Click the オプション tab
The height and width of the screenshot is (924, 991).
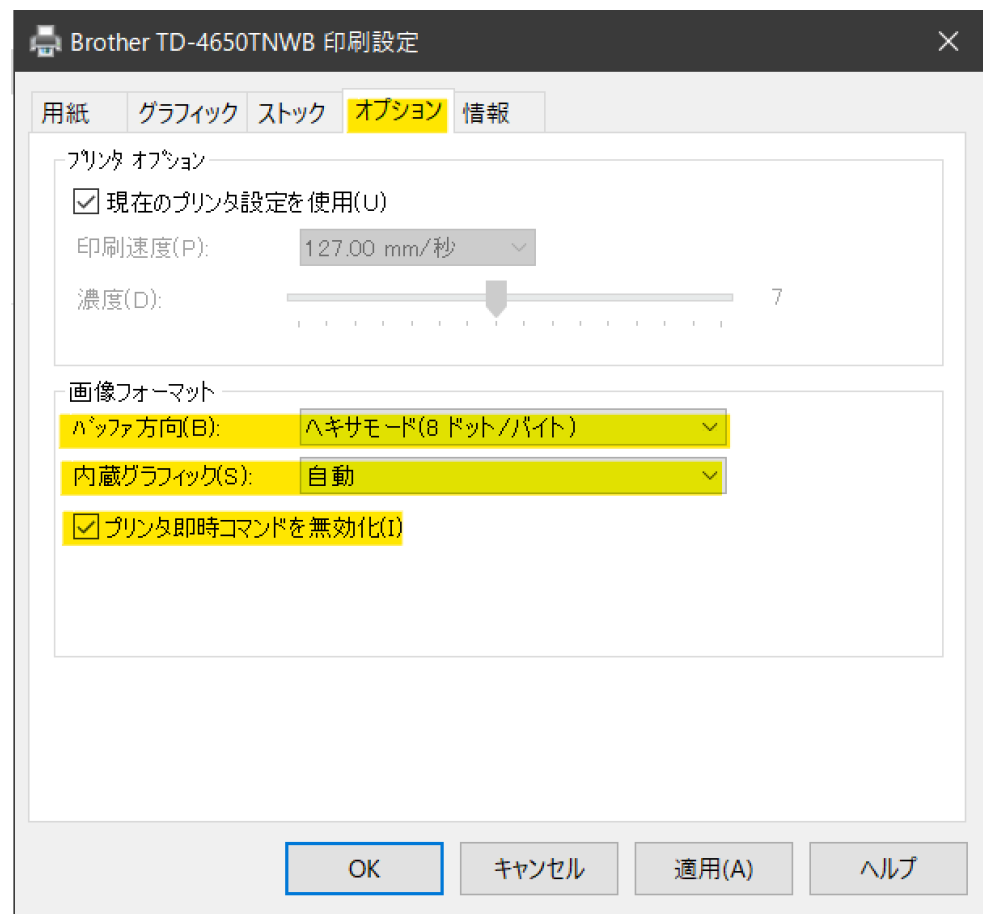pos(397,111)
